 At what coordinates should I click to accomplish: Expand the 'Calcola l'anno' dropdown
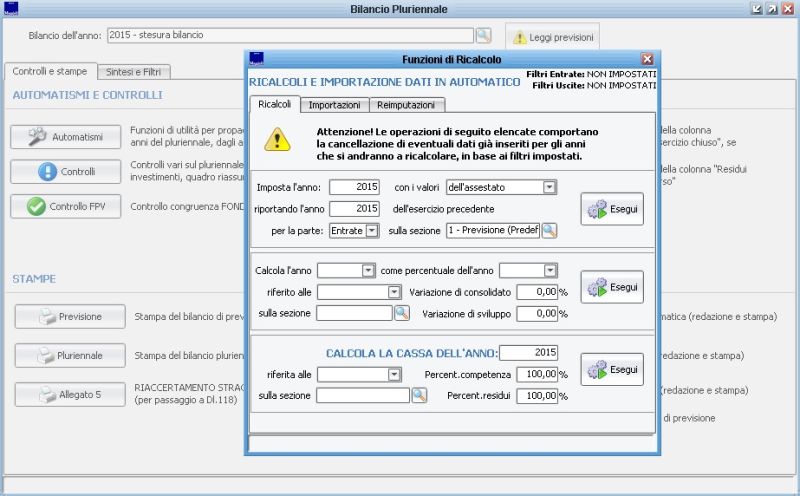click(x=367, y=270)
